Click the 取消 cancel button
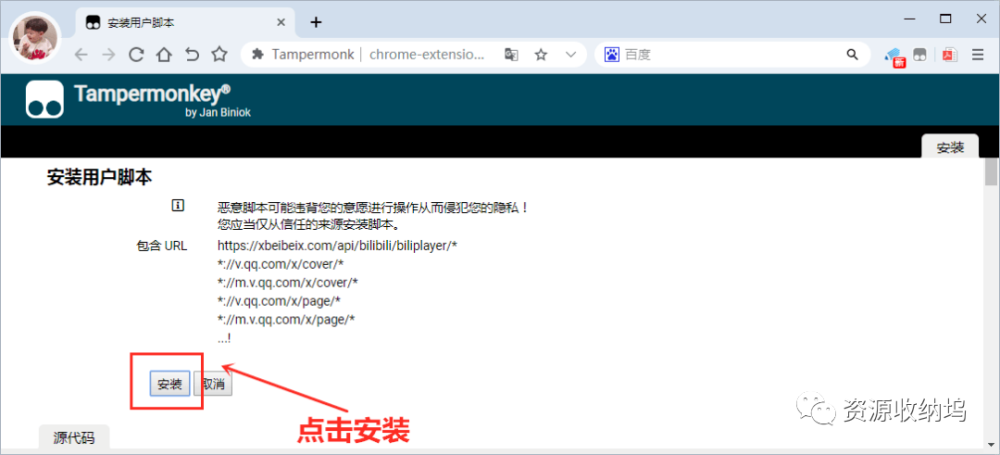Image resolution: width=1000 pixels, height=455 pixels. point(213,384)
